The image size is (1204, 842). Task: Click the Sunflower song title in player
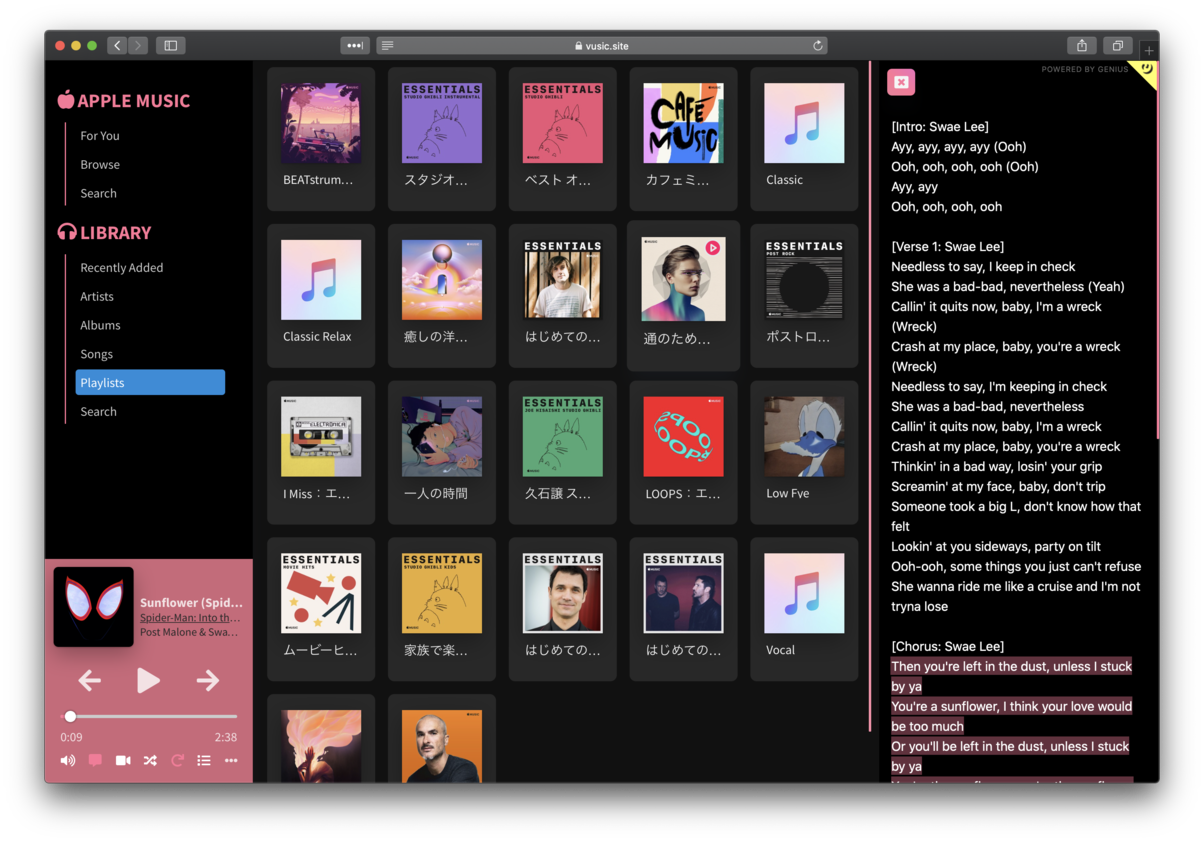click(191, 603)
